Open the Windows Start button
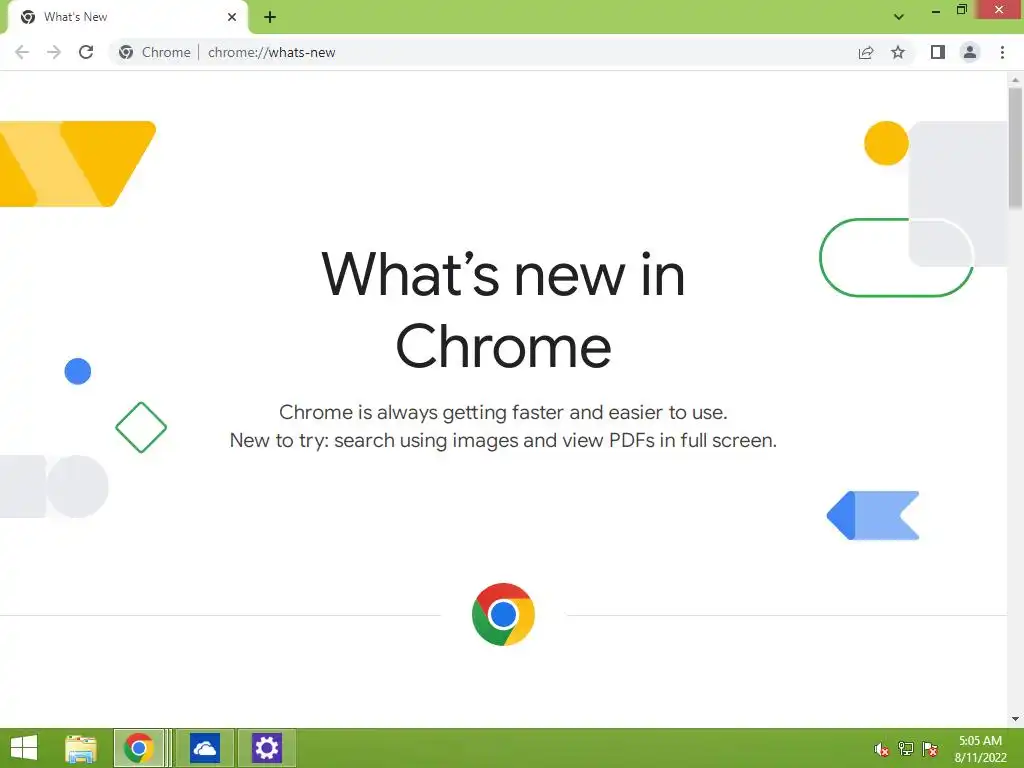 pyautogui.click(x=24, y=748)
